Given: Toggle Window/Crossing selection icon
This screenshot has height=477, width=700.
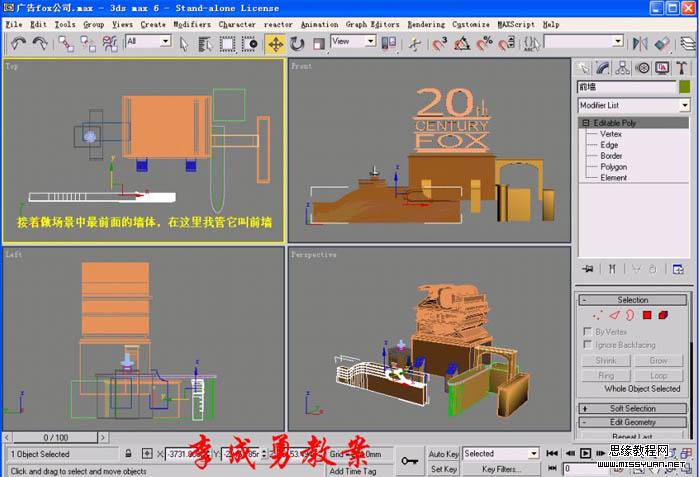Looking at the screenshot, I should (249, 44).
